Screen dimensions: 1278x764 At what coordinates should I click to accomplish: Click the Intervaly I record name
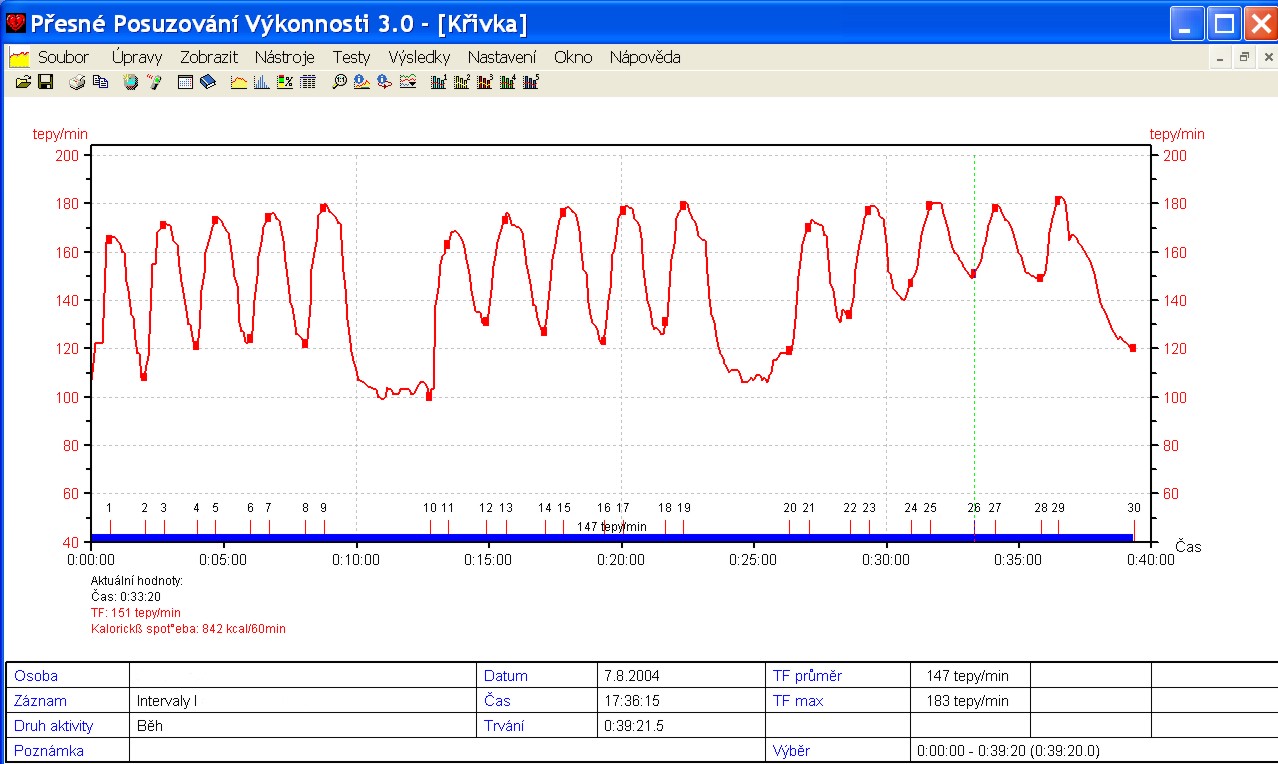167,701
